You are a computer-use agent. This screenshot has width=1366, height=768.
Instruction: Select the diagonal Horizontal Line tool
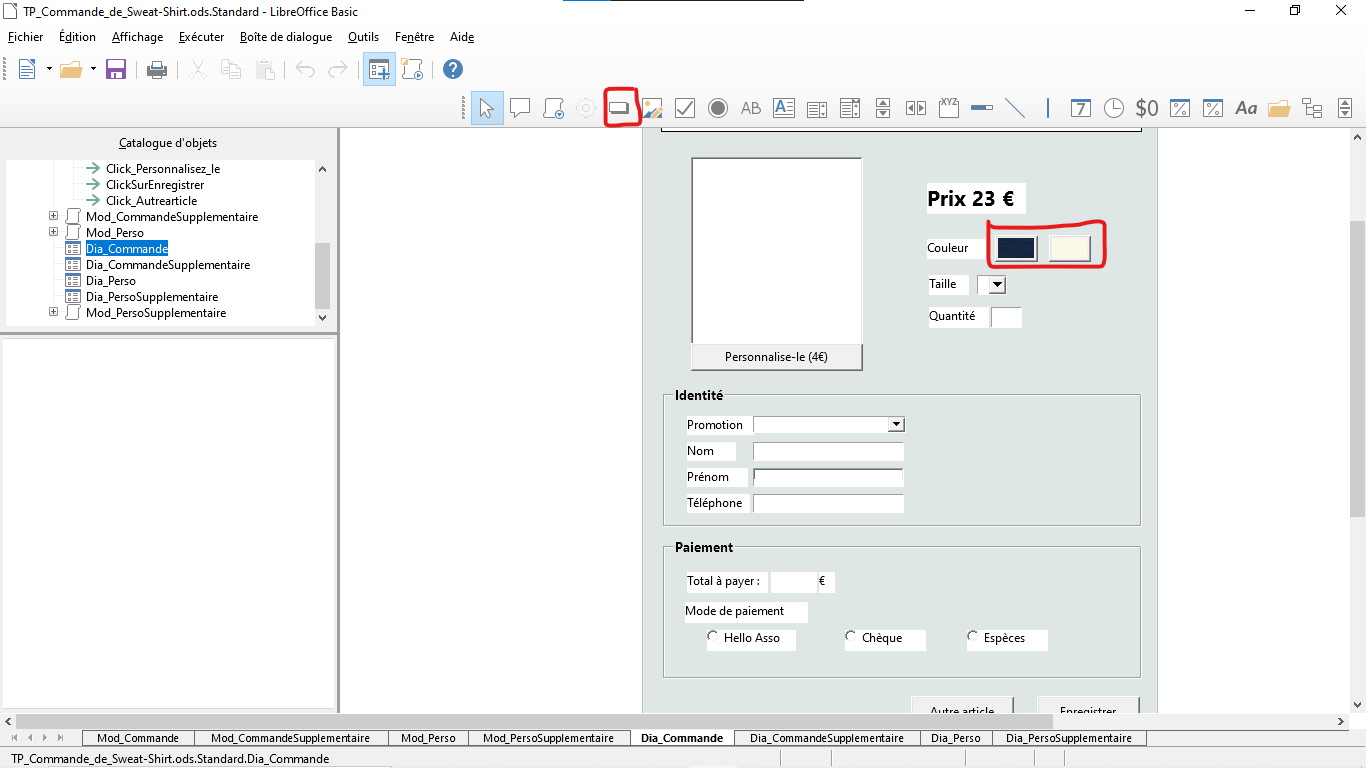[1015, 108]
